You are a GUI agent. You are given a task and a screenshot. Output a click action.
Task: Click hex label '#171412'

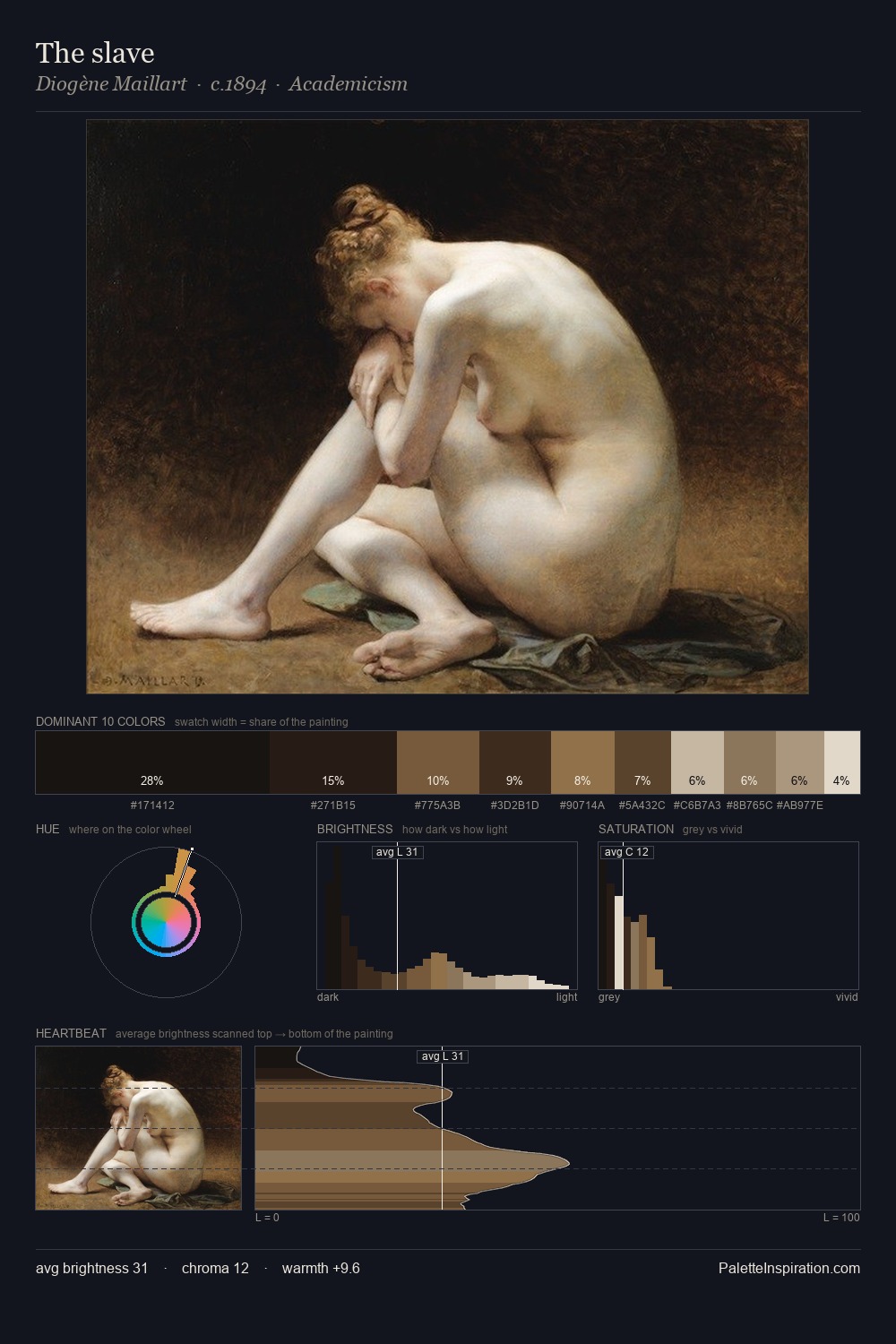click(152, 806)
